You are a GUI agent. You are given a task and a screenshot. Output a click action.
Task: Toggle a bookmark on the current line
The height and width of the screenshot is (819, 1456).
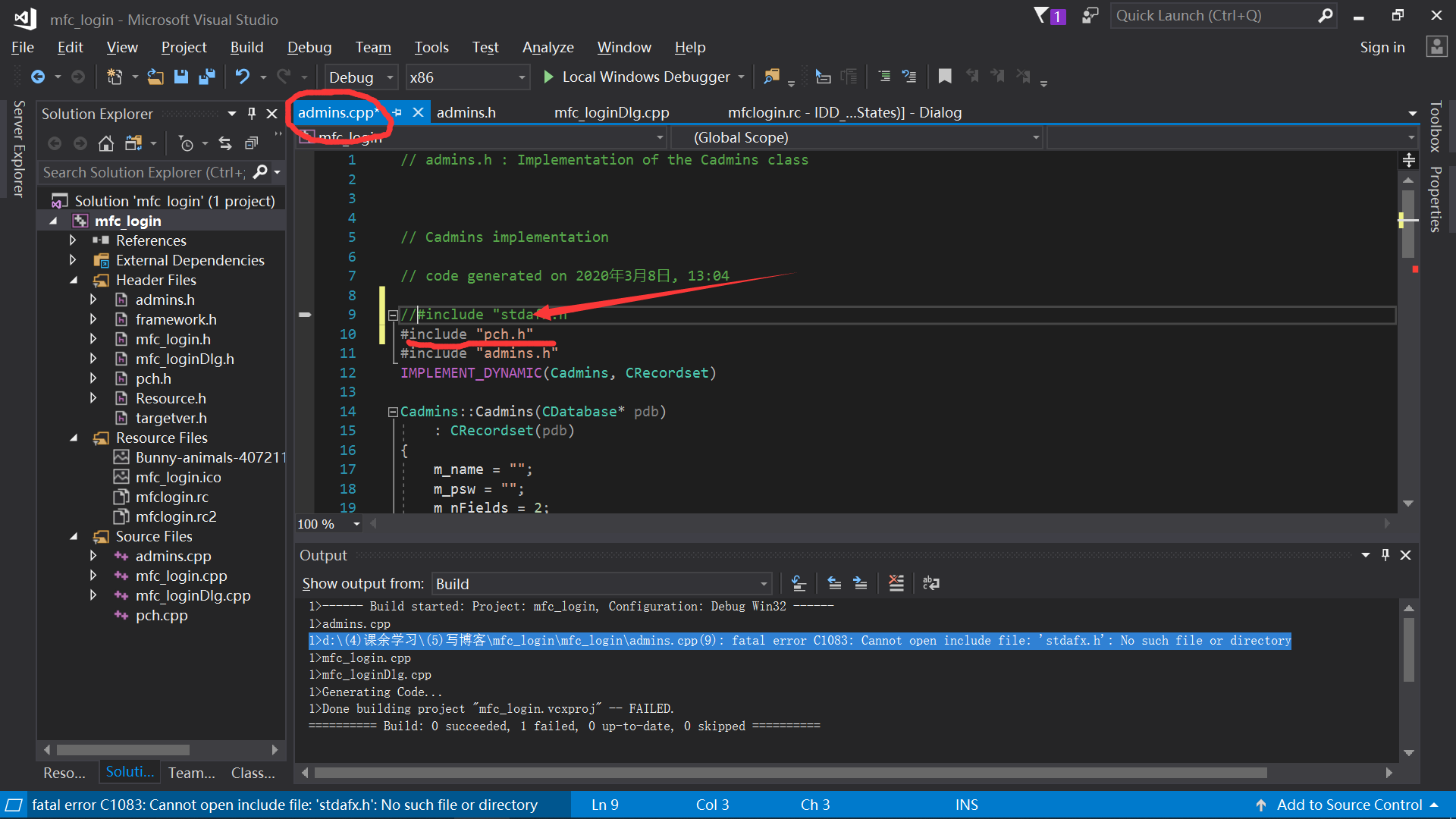944,76
